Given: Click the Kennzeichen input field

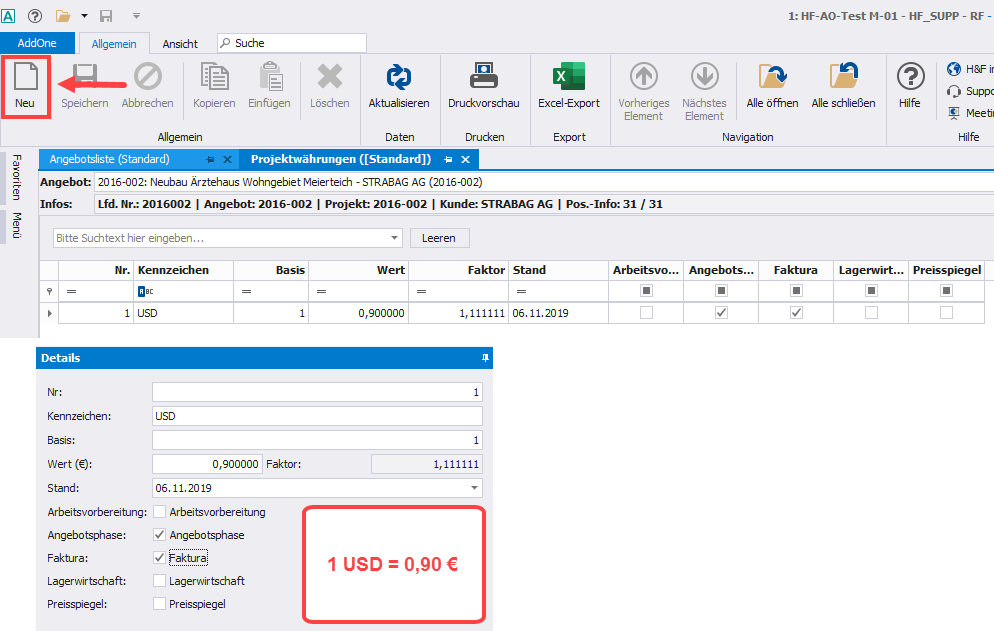Looking at the screenshot, I should pos(317,416).
